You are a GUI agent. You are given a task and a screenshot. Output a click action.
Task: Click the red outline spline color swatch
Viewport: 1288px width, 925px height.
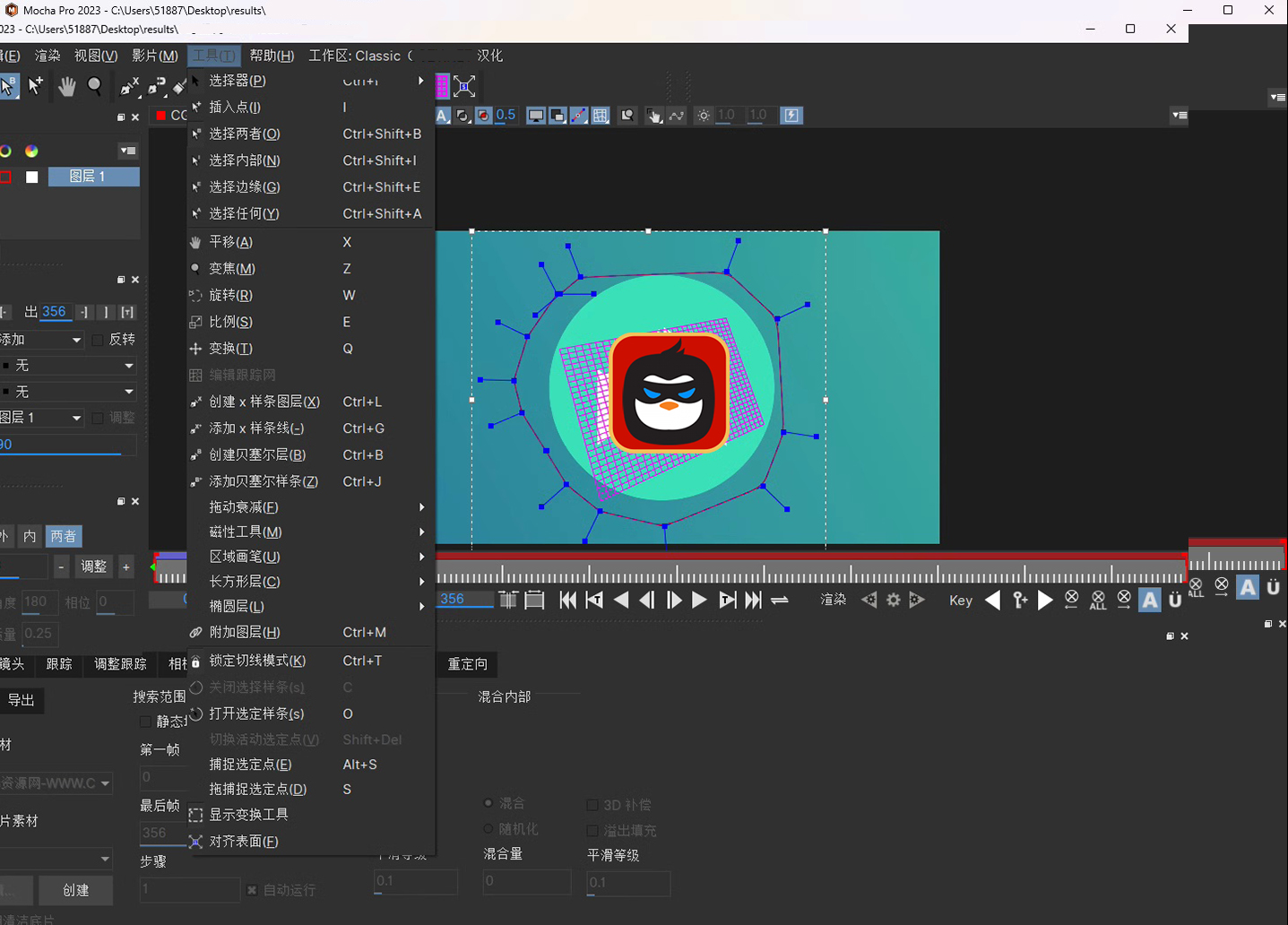tap(5, 177)
